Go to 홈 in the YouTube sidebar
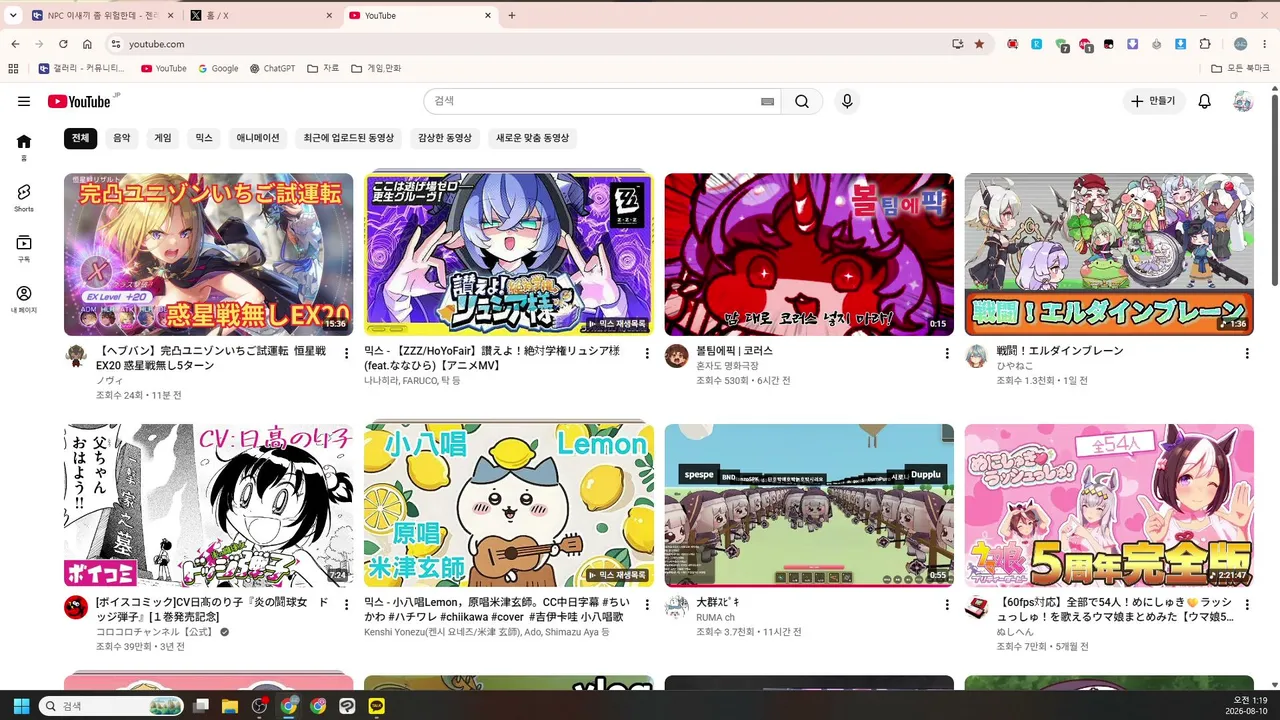Screen dimensions: 1280x720 (x=24, y=146)
